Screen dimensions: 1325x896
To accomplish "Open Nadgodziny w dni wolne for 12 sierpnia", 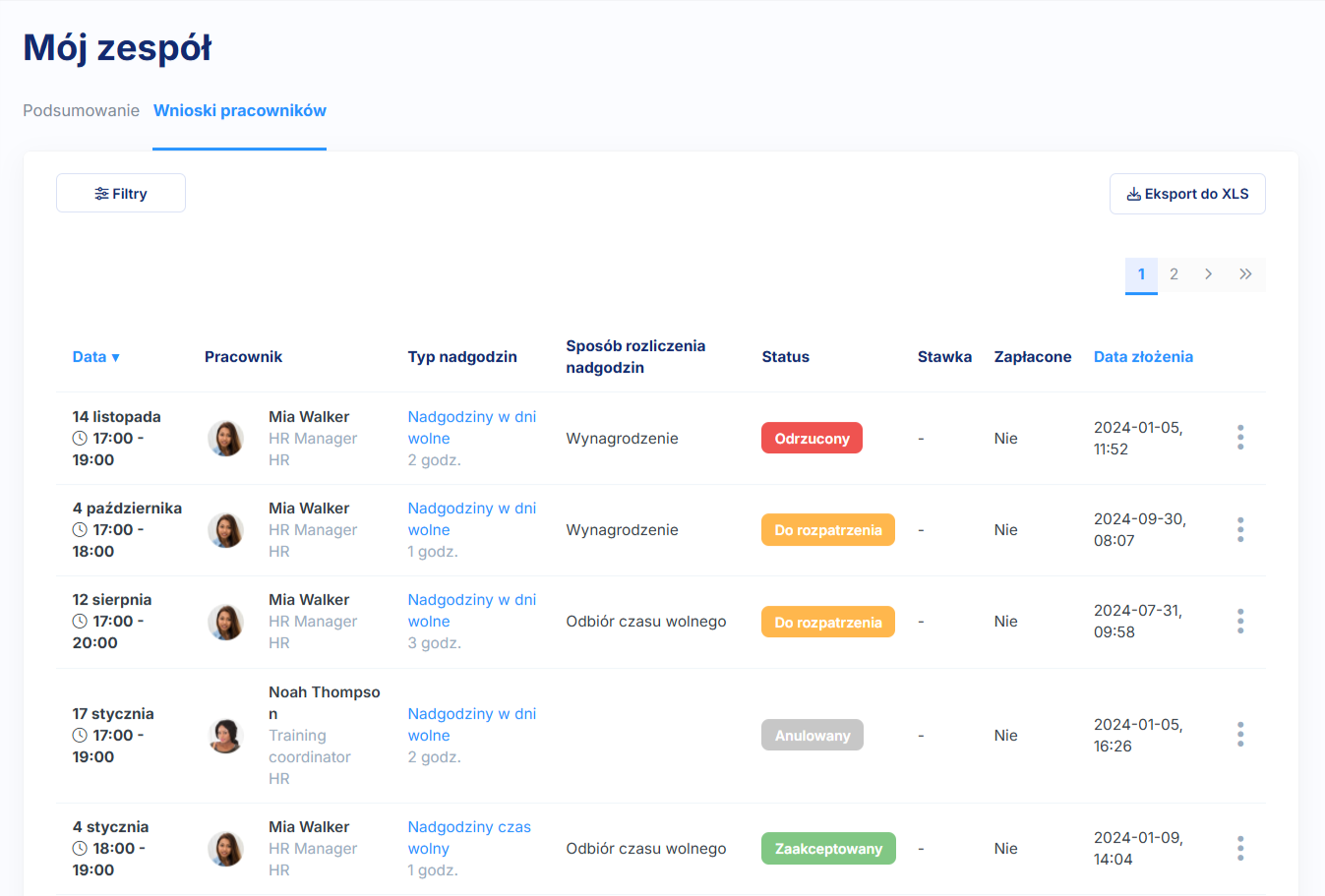I will click(x=471, y=610).
